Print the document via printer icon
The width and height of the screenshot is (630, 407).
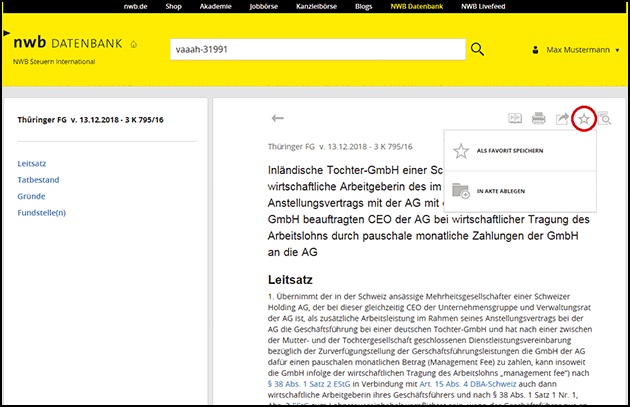coord(539,119)
